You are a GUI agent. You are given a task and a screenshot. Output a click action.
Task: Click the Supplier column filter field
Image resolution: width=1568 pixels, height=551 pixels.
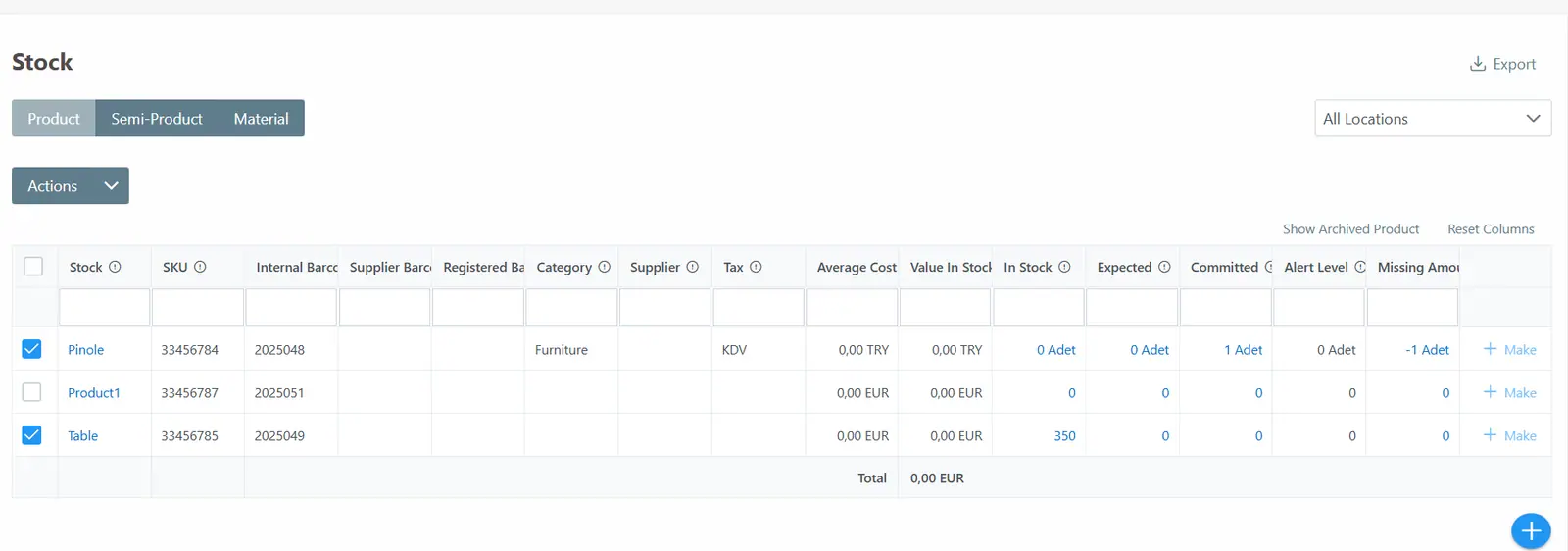coord(664,307)
